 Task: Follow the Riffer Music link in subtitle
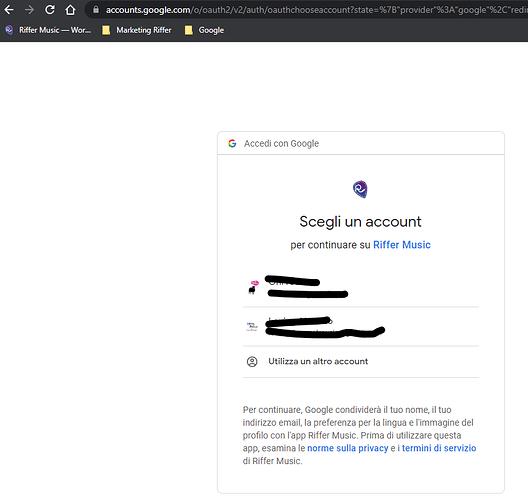point(402,245)
